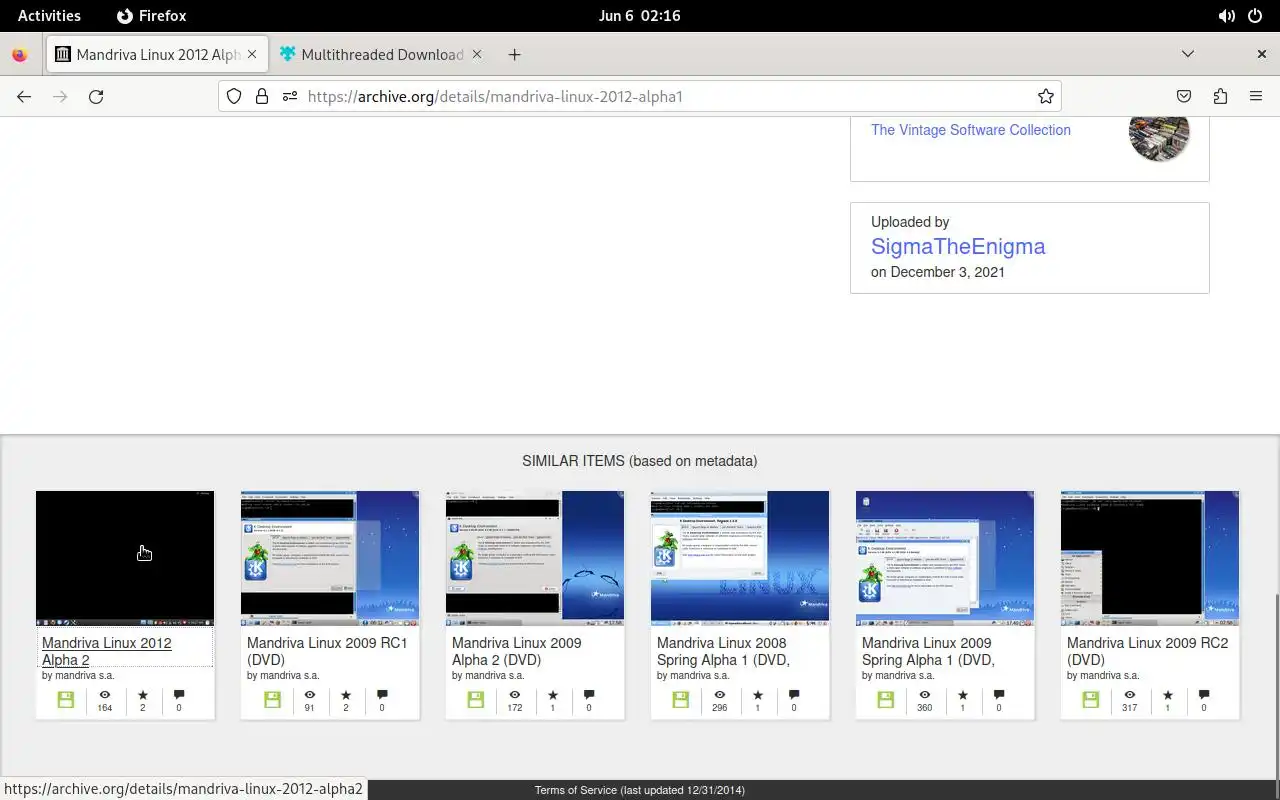1280x800 pixels.
Task: Open Mandriva Linux 2008 Spring Alpha 1 link
Action: pyautogui.click(x=723, y=651)
